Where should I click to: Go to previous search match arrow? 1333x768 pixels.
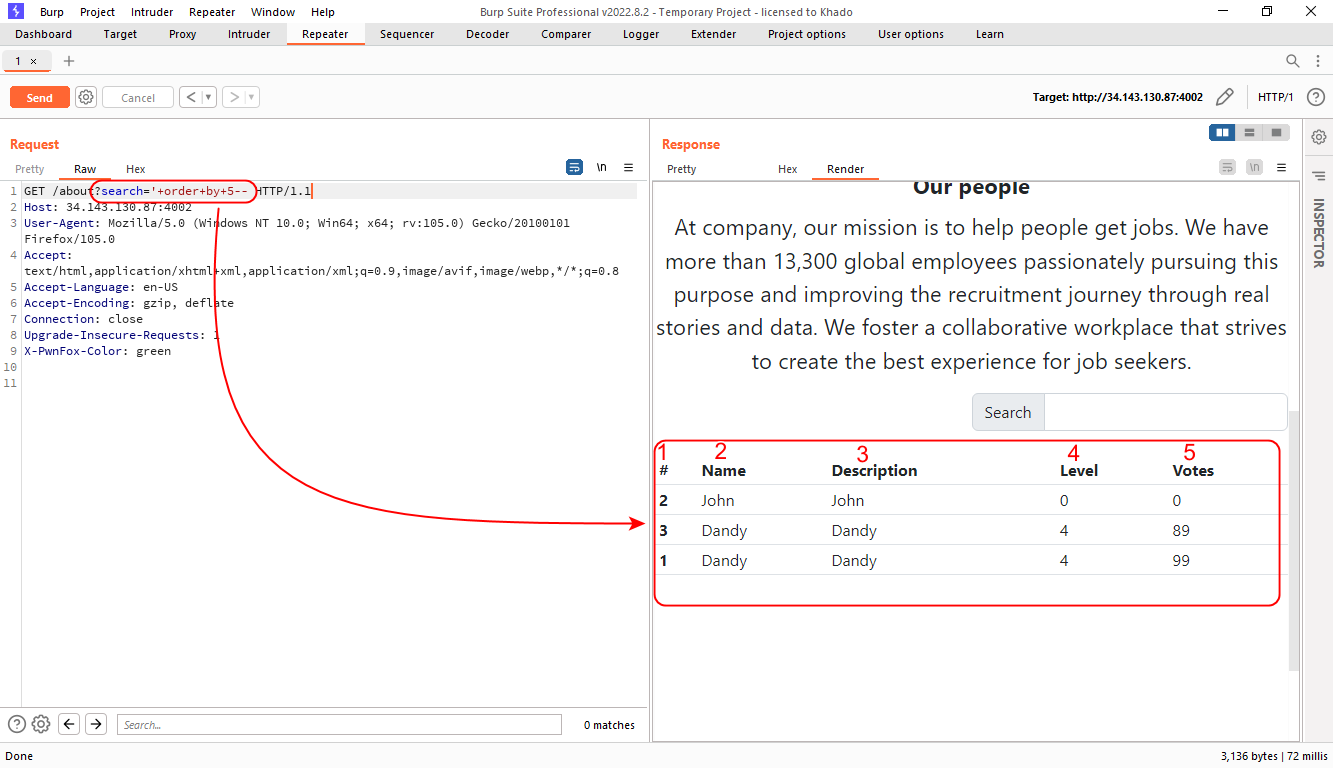pyautogui.click(x=69, y=724)
